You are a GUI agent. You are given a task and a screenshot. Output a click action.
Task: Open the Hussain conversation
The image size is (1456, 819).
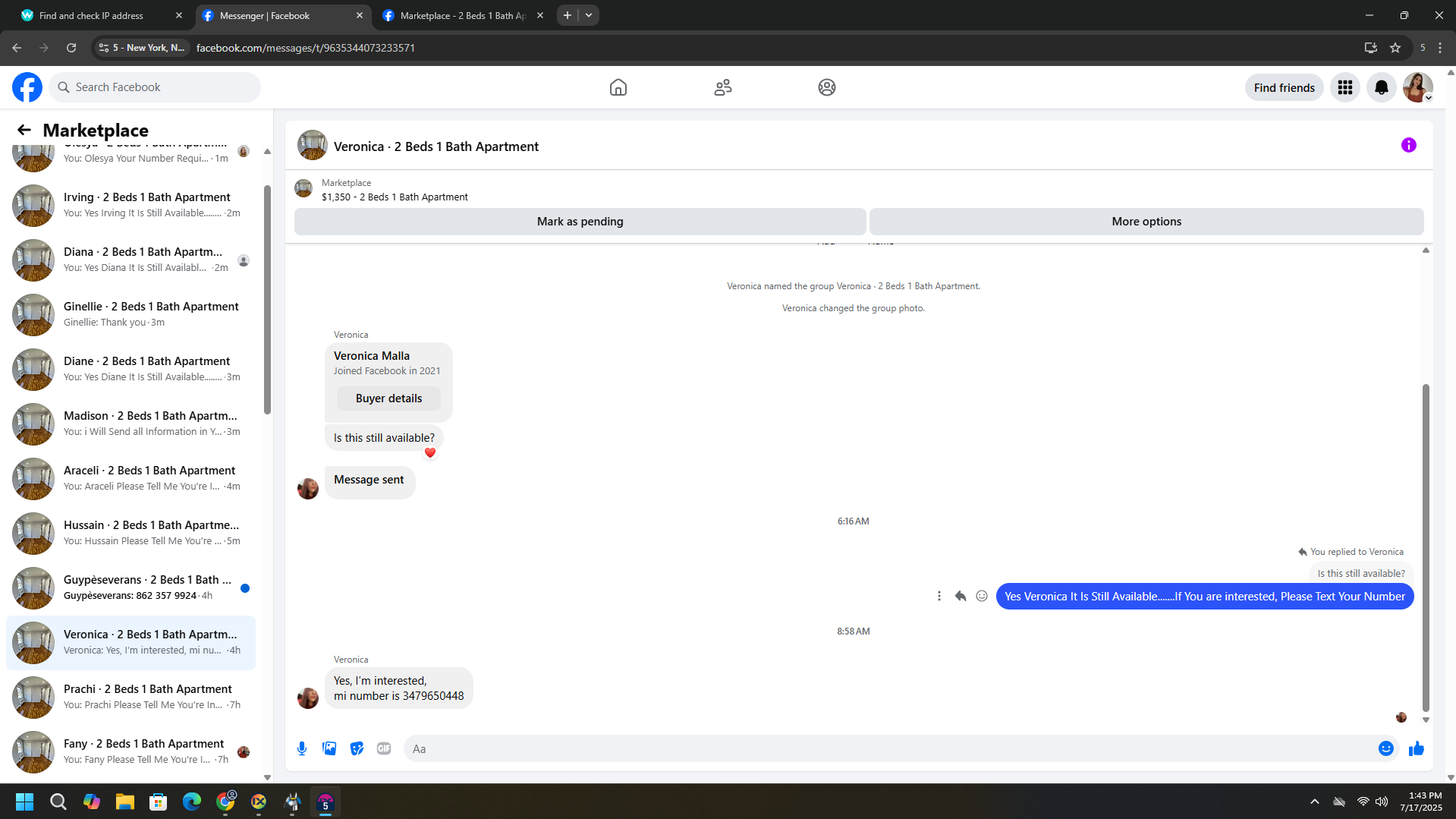(131, 533)
